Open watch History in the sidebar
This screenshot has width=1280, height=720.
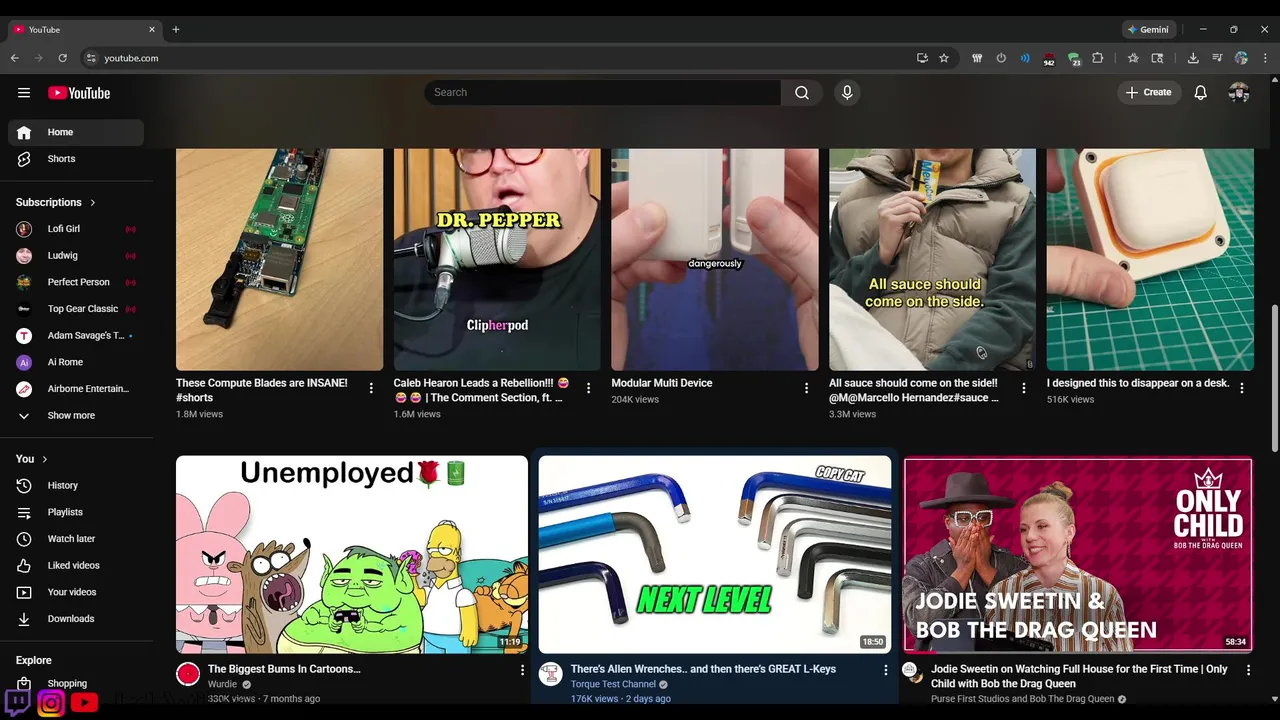[76, 485]
